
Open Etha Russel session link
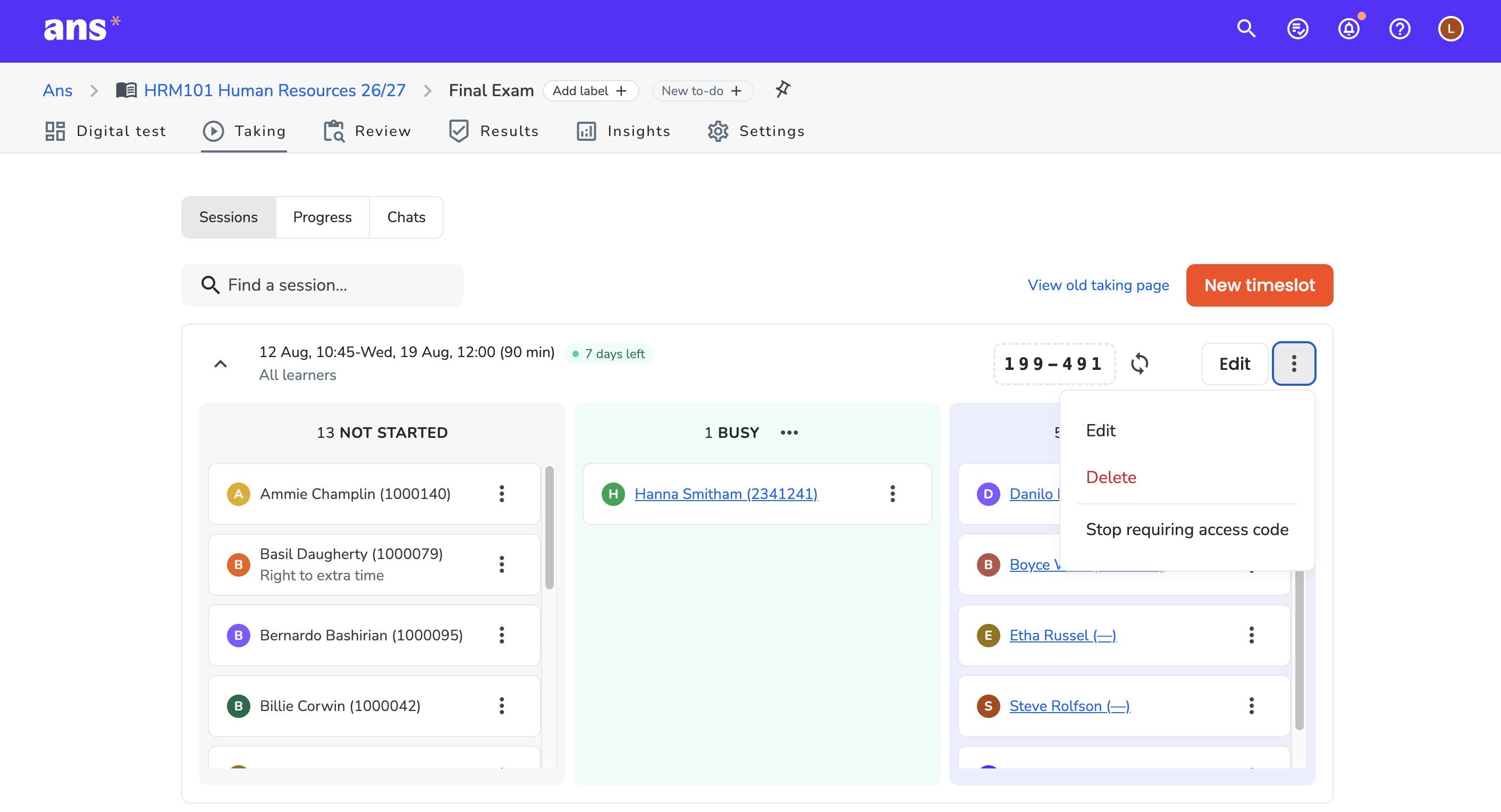(1063, 635)
